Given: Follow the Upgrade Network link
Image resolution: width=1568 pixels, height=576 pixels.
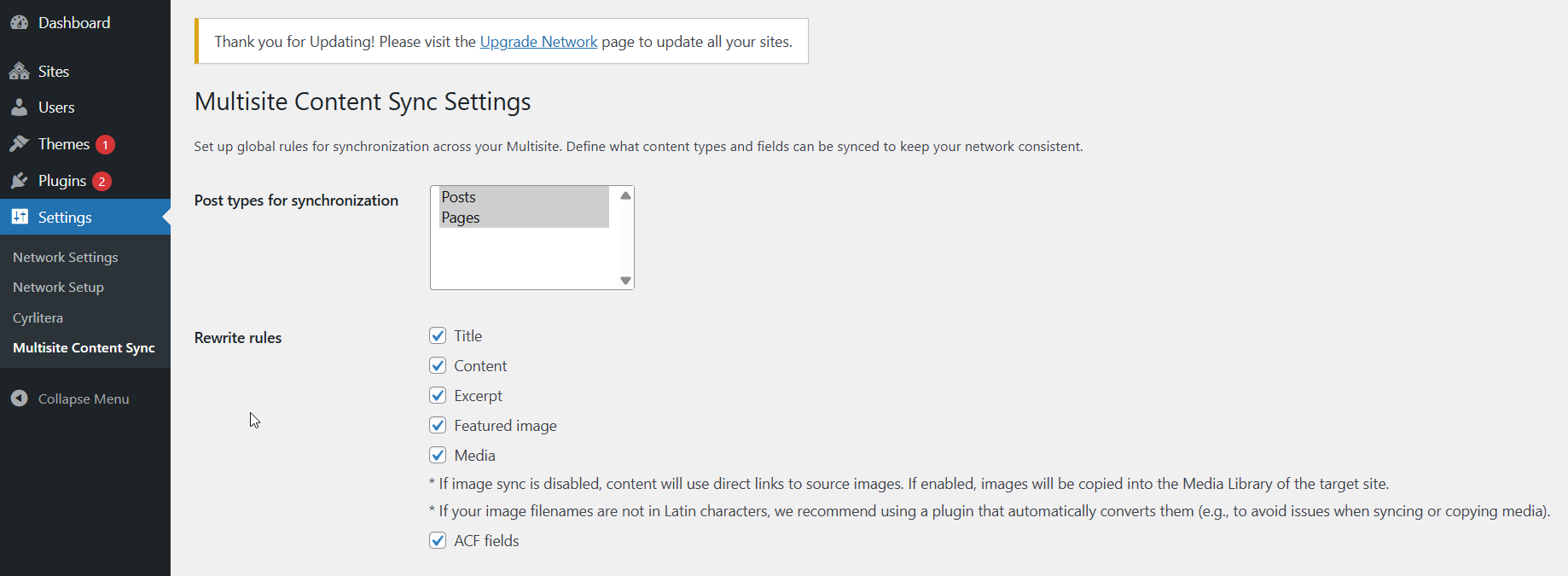Looking at the screenshot, I should (538, 42).
